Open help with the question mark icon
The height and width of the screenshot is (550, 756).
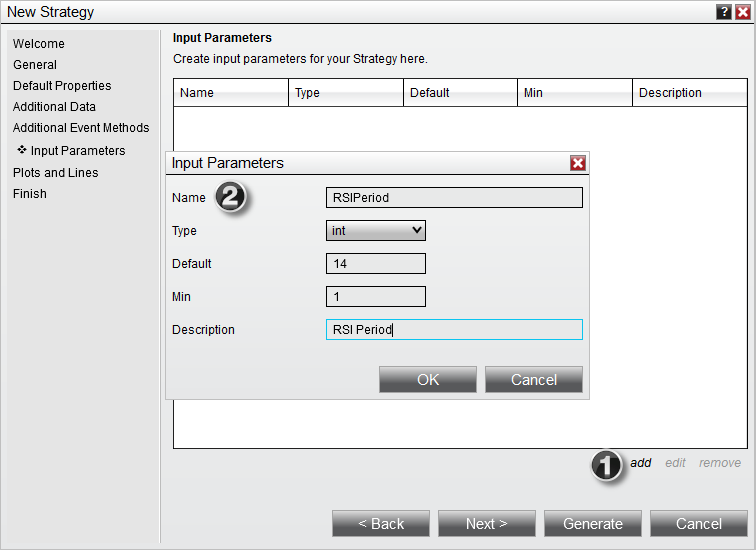724,12
